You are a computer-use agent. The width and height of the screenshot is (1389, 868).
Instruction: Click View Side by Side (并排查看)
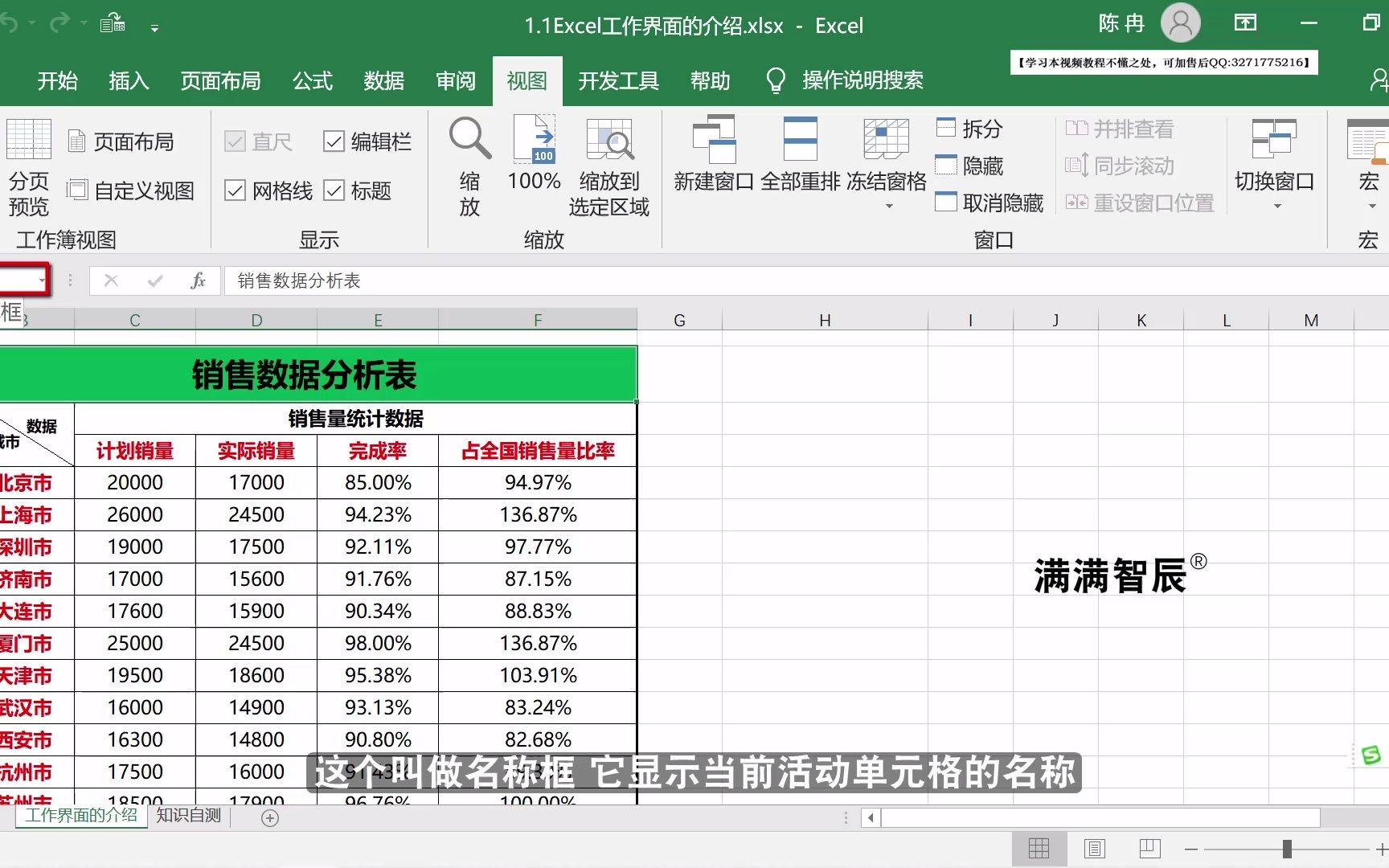coord(1119,129)
